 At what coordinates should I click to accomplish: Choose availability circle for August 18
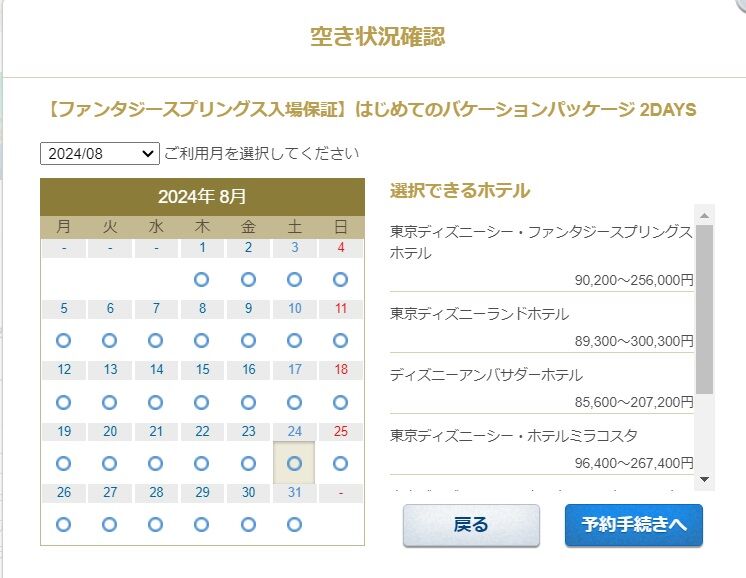(340, 403)
